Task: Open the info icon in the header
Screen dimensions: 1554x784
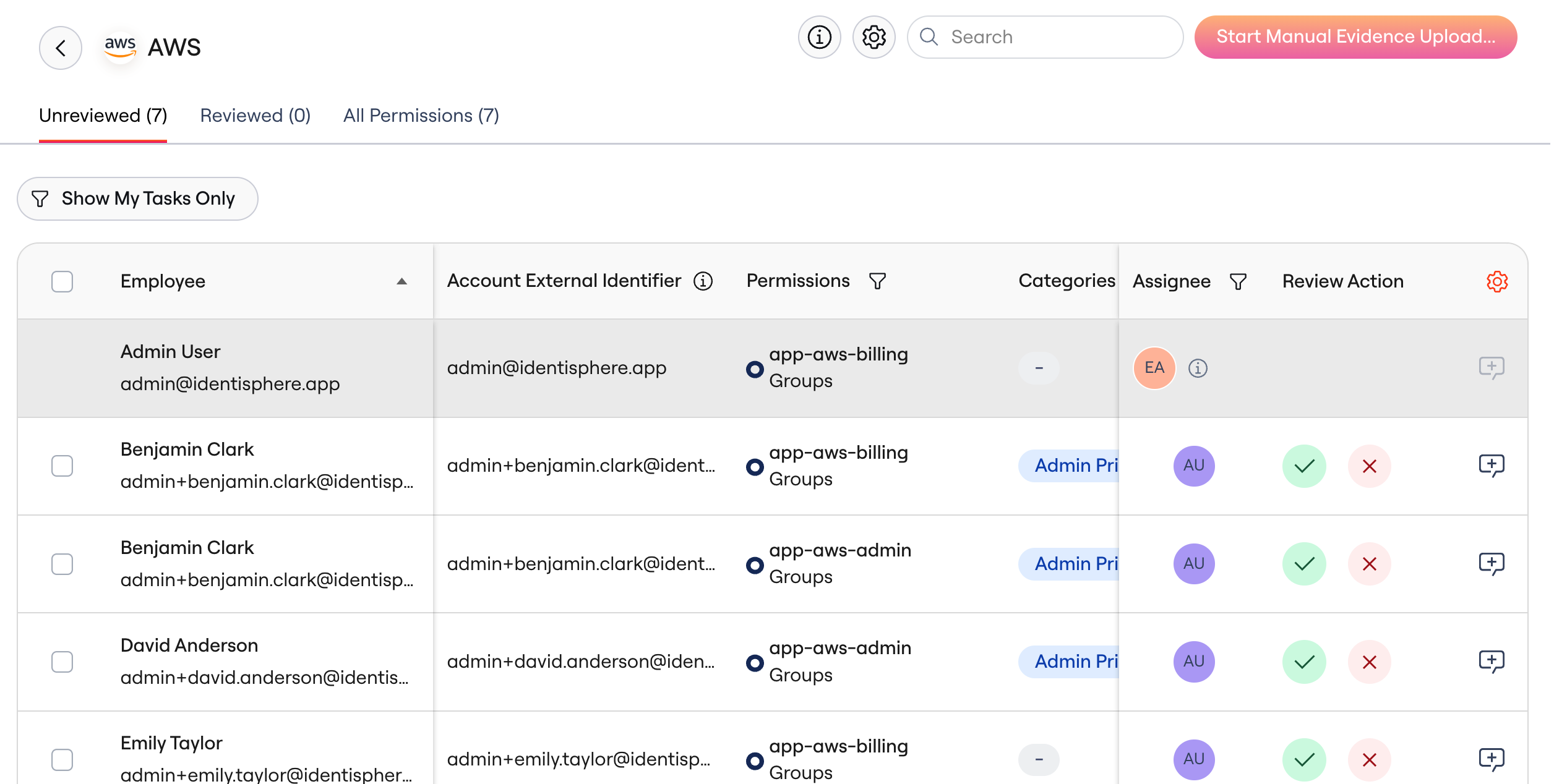Action: pos(819,37)
